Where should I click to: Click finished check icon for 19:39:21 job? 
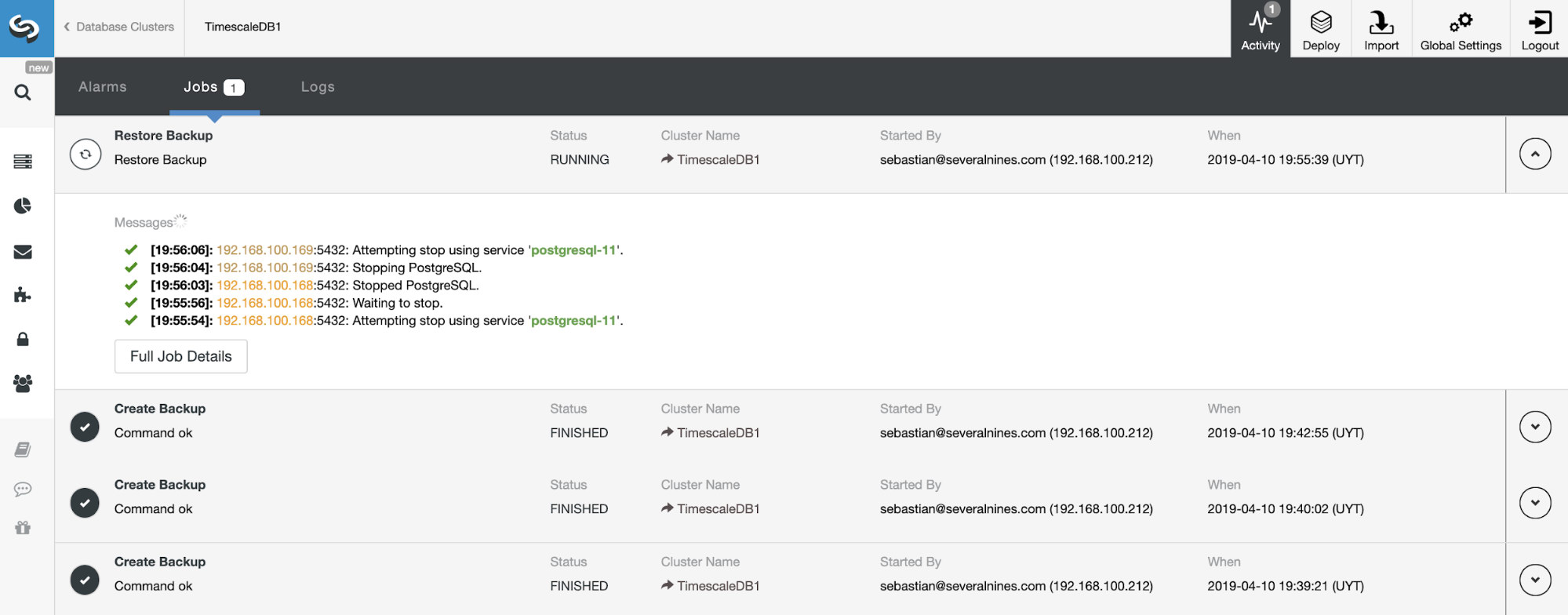(85, 580)
